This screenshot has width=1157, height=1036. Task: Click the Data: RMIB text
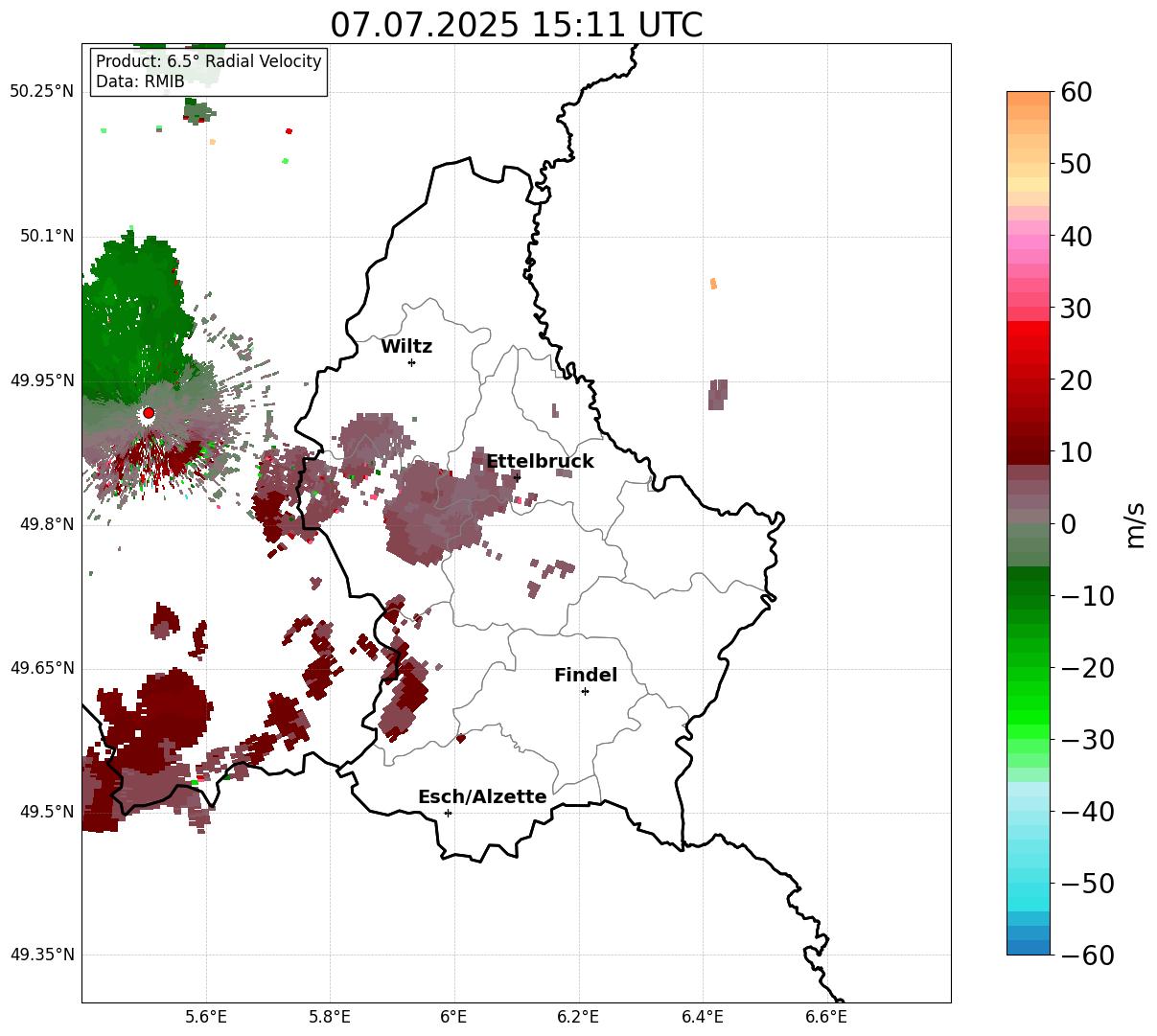[140, 82]
